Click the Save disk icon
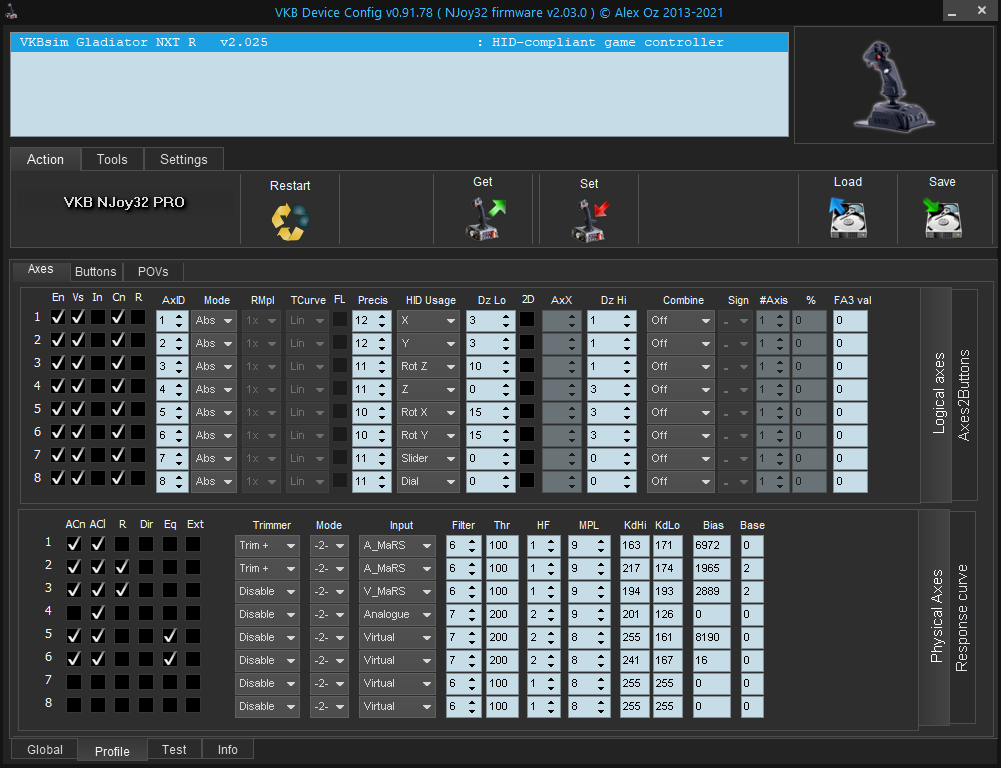 [x=942, y=218]
